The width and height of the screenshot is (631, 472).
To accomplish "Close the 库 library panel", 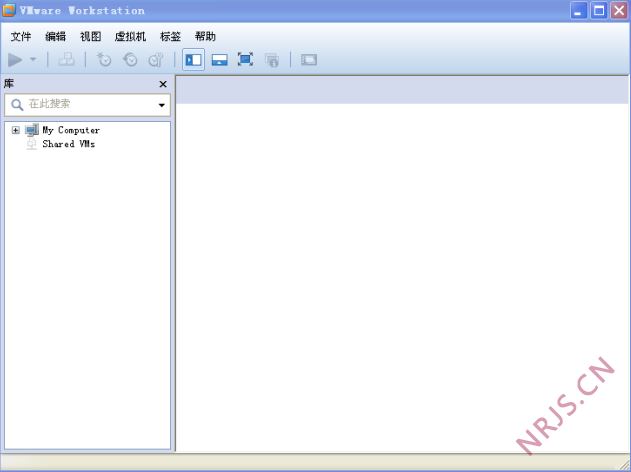I will [163, 84].
